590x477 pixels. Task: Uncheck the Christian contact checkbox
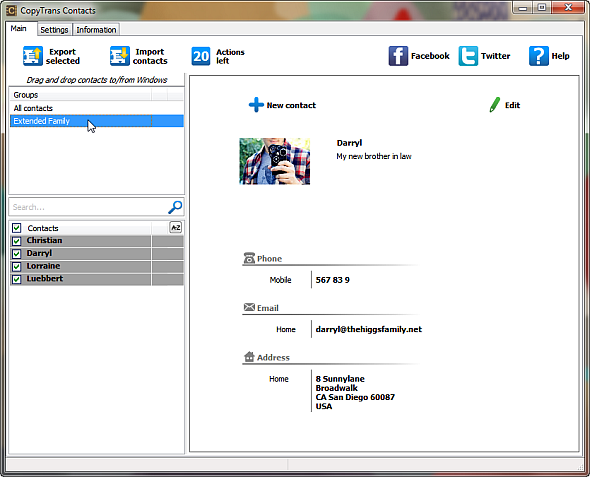[17, 241]
